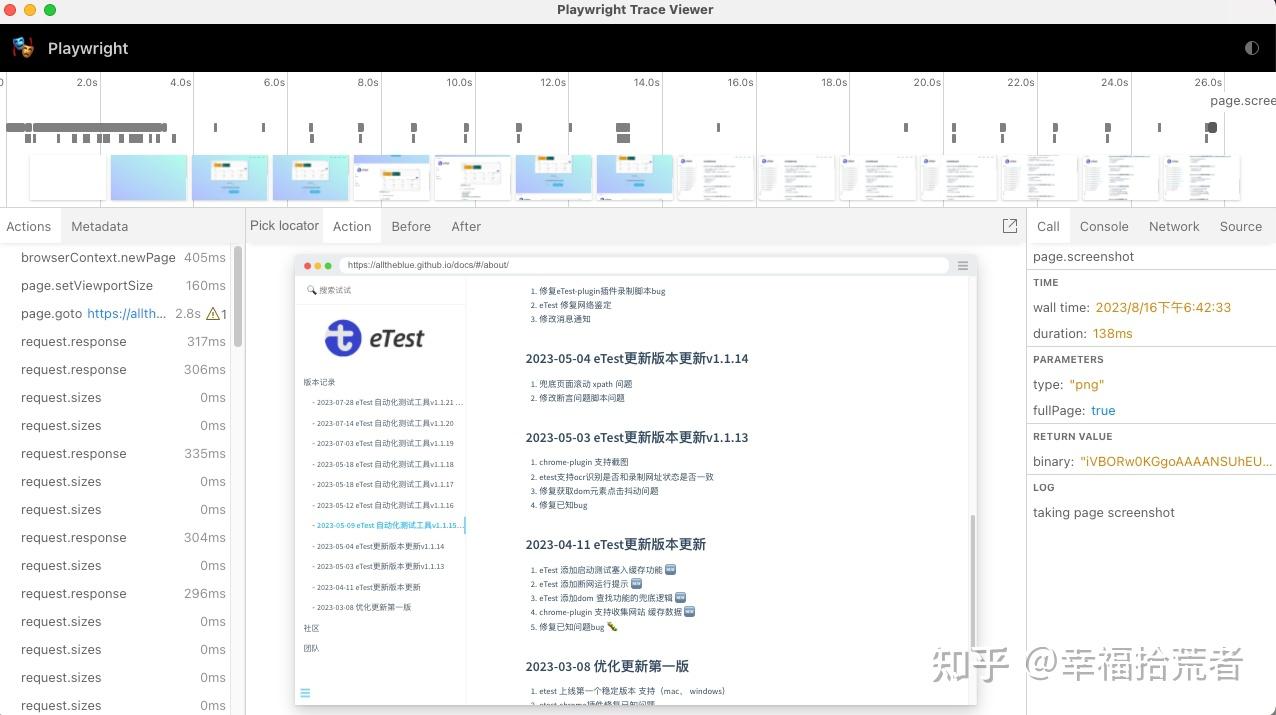Click the timeline marker near 14.0s

point(624,129)
